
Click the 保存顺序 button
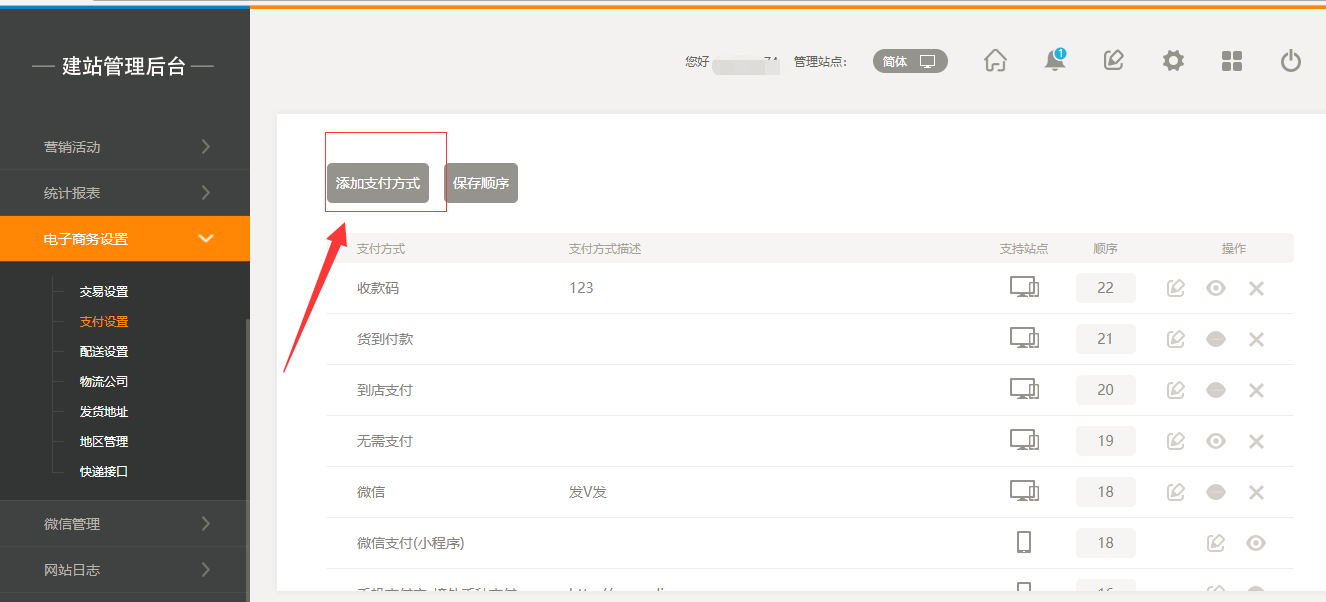tap(481, 183)
